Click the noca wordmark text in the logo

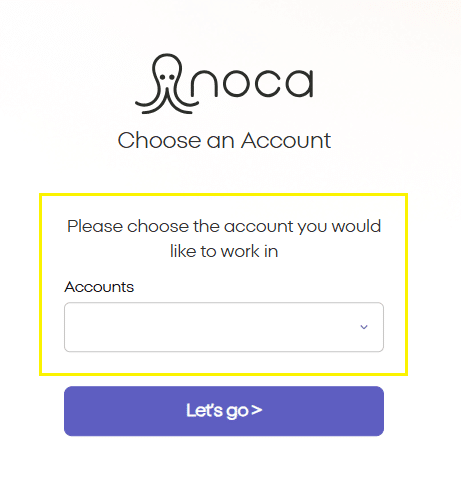coord(252,83)
